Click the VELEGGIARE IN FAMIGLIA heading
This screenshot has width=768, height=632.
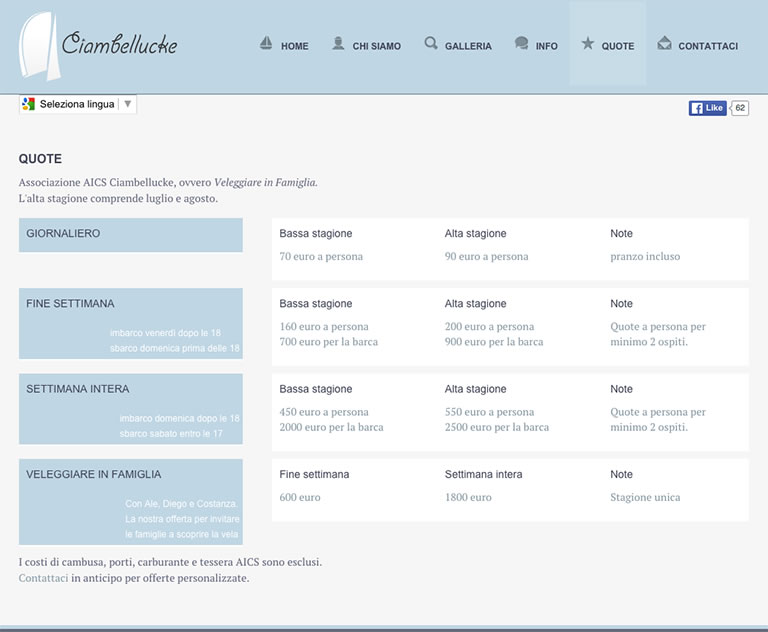coord(94,474)
